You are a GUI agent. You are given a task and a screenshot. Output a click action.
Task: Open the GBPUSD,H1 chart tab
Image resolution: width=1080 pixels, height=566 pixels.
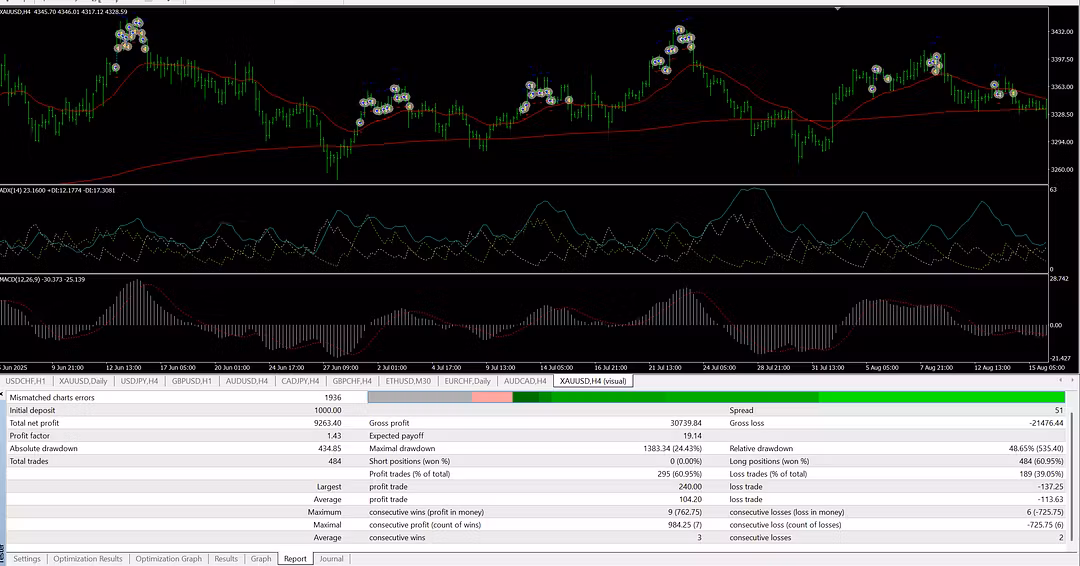[x=191, y=381]
